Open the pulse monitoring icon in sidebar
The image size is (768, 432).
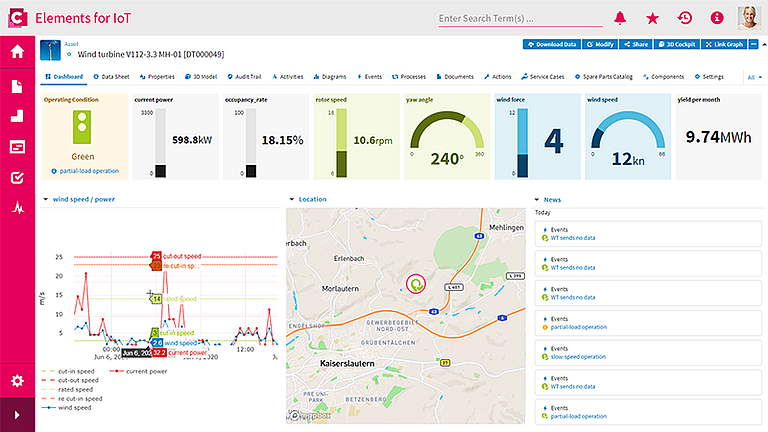[18, 208]
